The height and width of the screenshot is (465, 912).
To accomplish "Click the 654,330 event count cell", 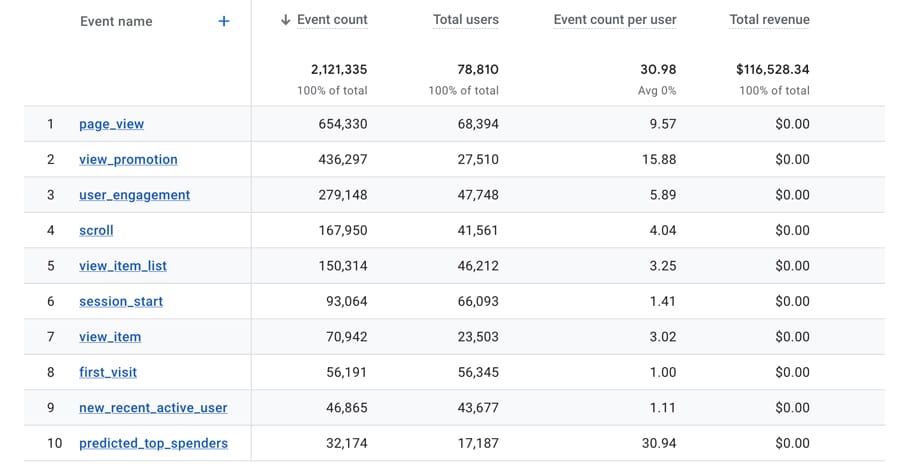I will coord(343,124).
